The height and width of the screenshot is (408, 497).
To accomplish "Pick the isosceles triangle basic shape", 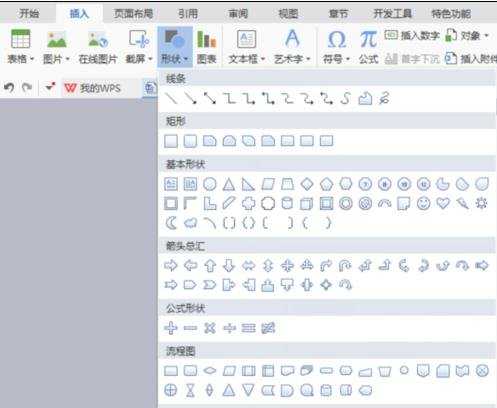I will 229,184.
